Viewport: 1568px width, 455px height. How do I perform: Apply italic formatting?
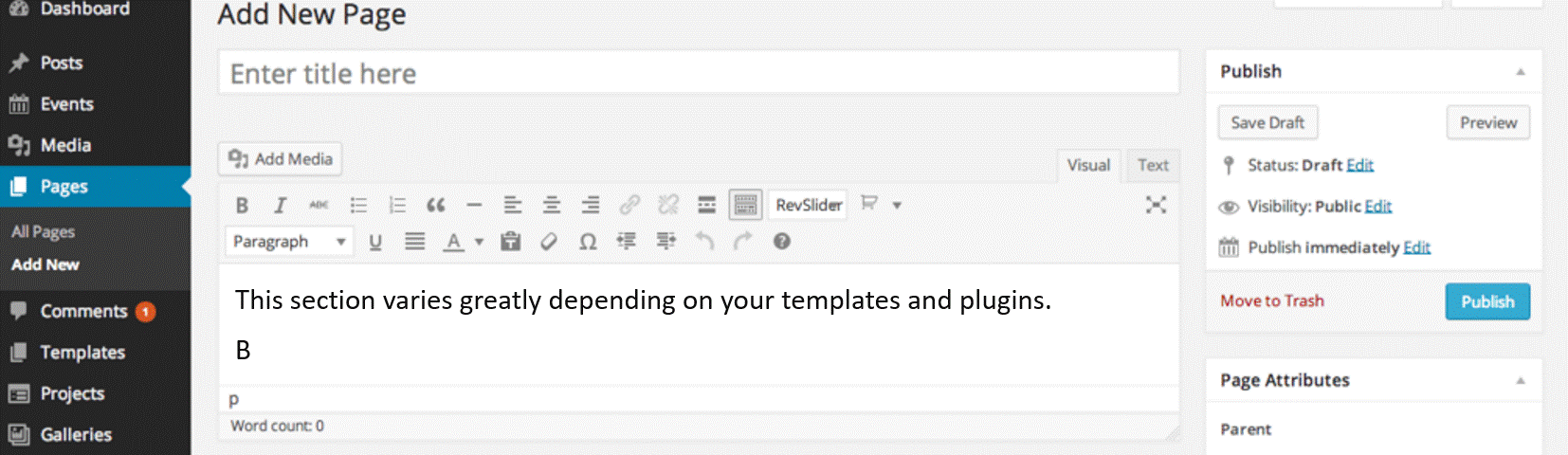pyautogui.click(x=280, y=205)
